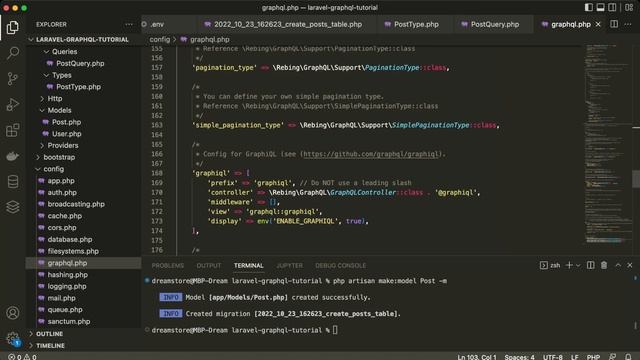Open the Manage gear icon
The image size is (640, 360).
[13, 338]
